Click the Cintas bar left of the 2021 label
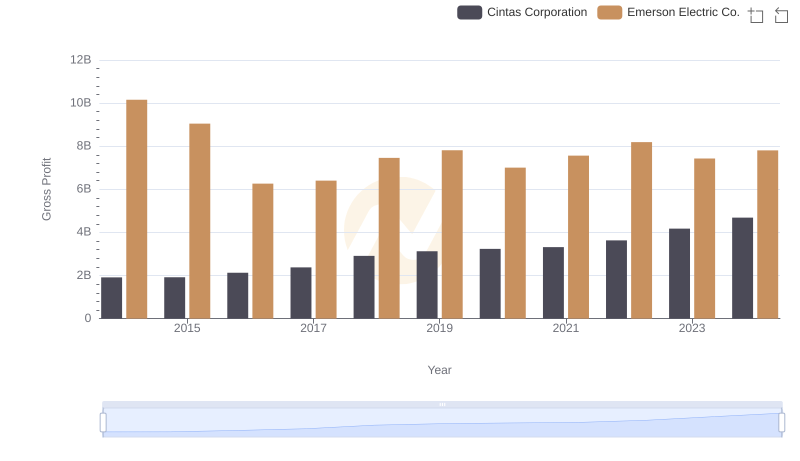Screen dimensions: 800x461 coord(554,283)
